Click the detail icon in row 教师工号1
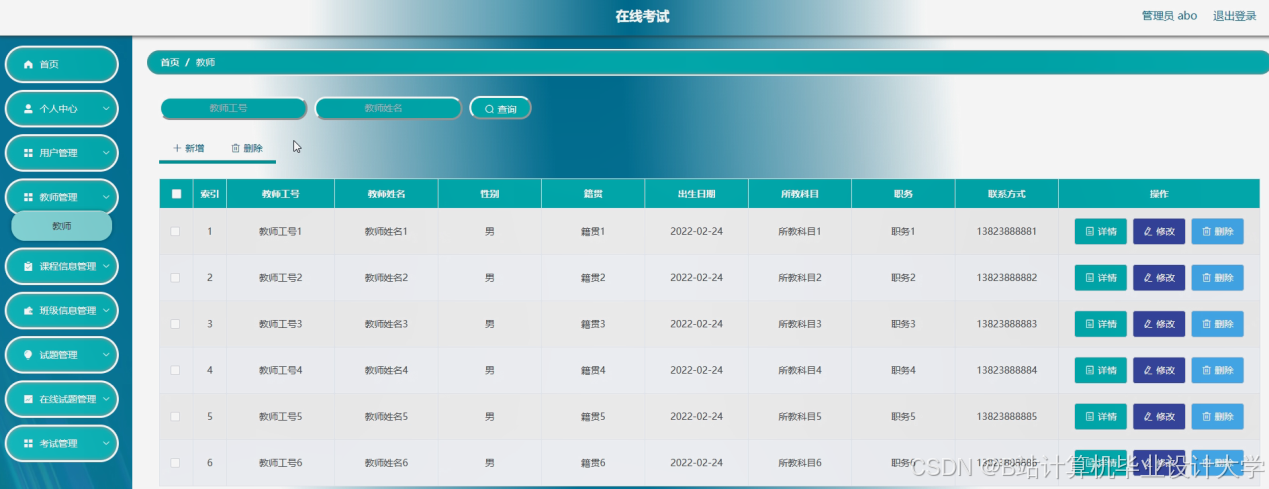The height and width of the screenshot is (489, 1269). click(1090, 232)
